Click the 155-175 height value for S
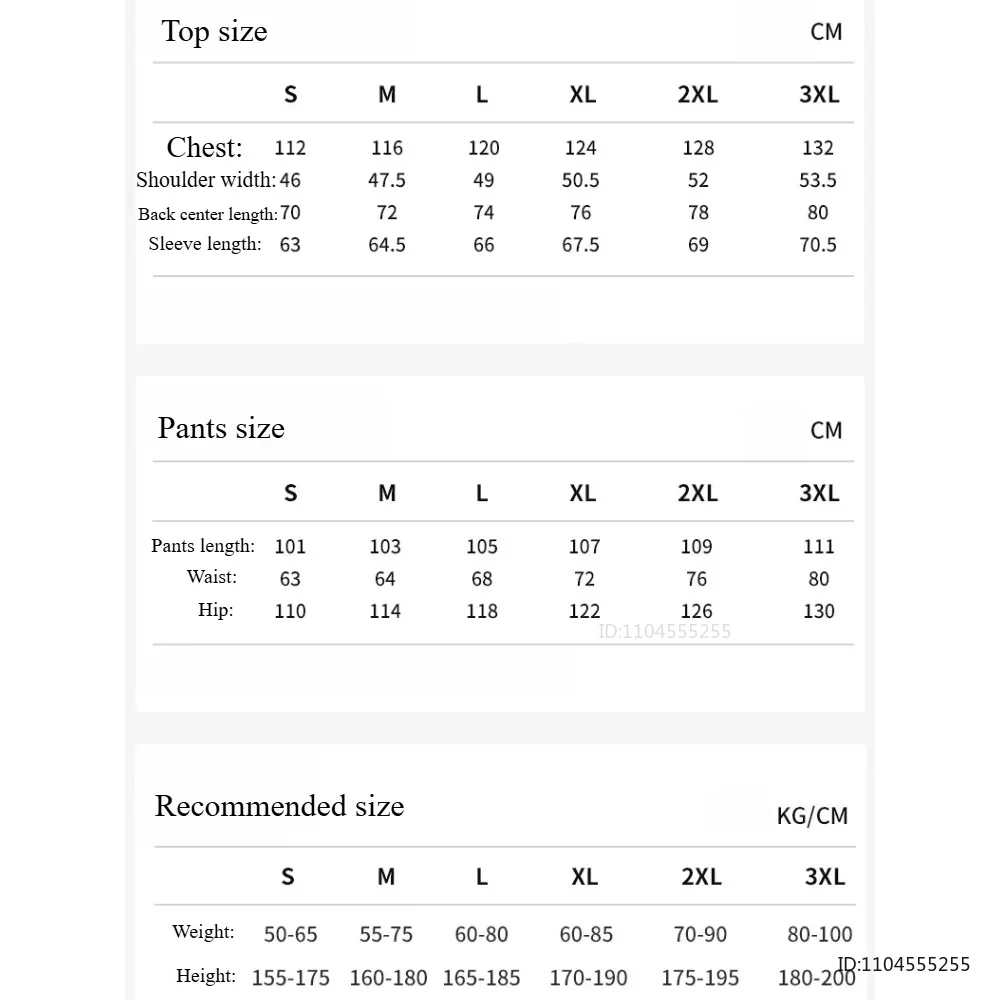Screen dimensions: 1000x1000 (291, 978)
